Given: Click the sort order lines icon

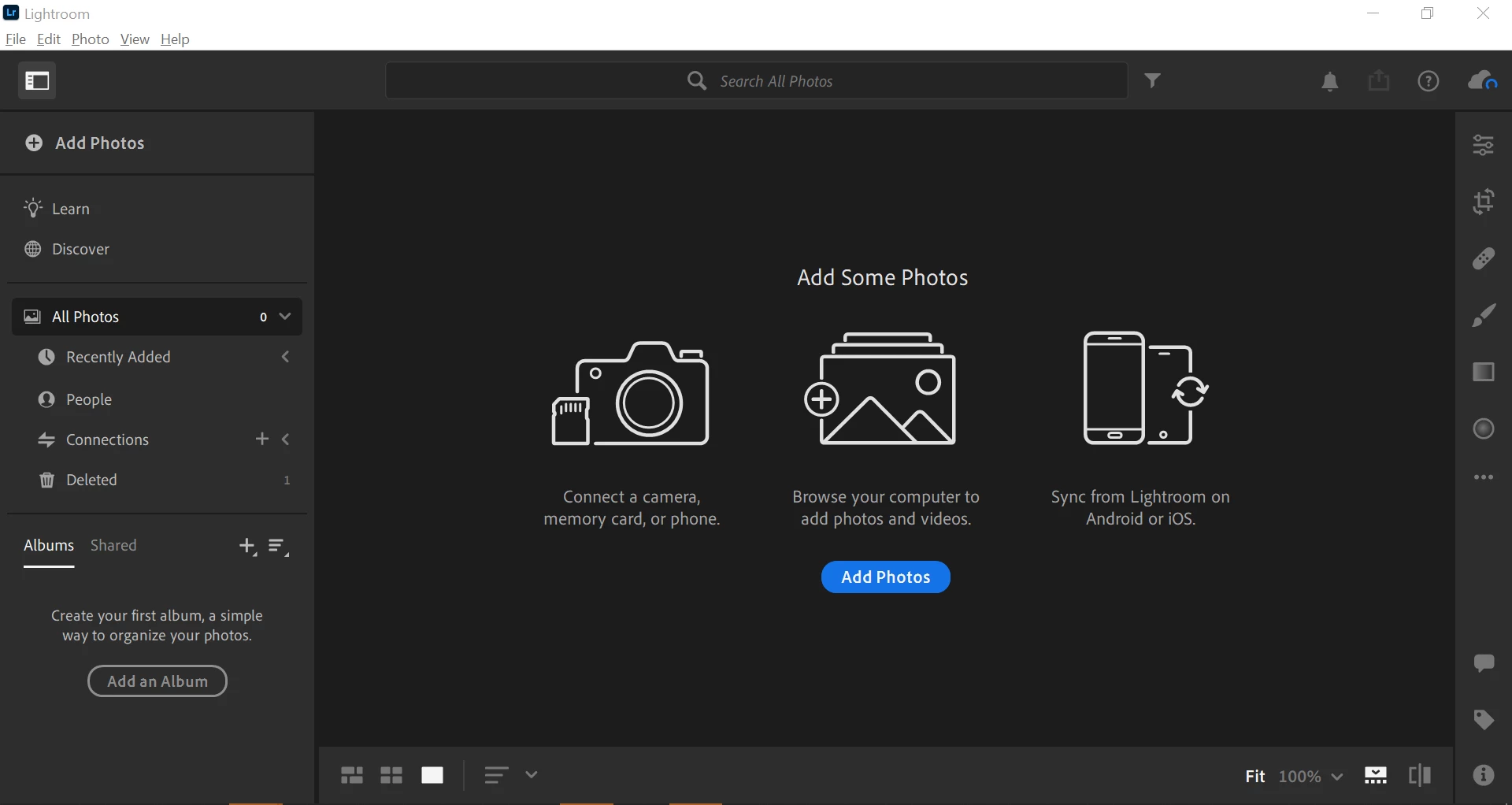Looking at the screenshot, I should [495, 775].
